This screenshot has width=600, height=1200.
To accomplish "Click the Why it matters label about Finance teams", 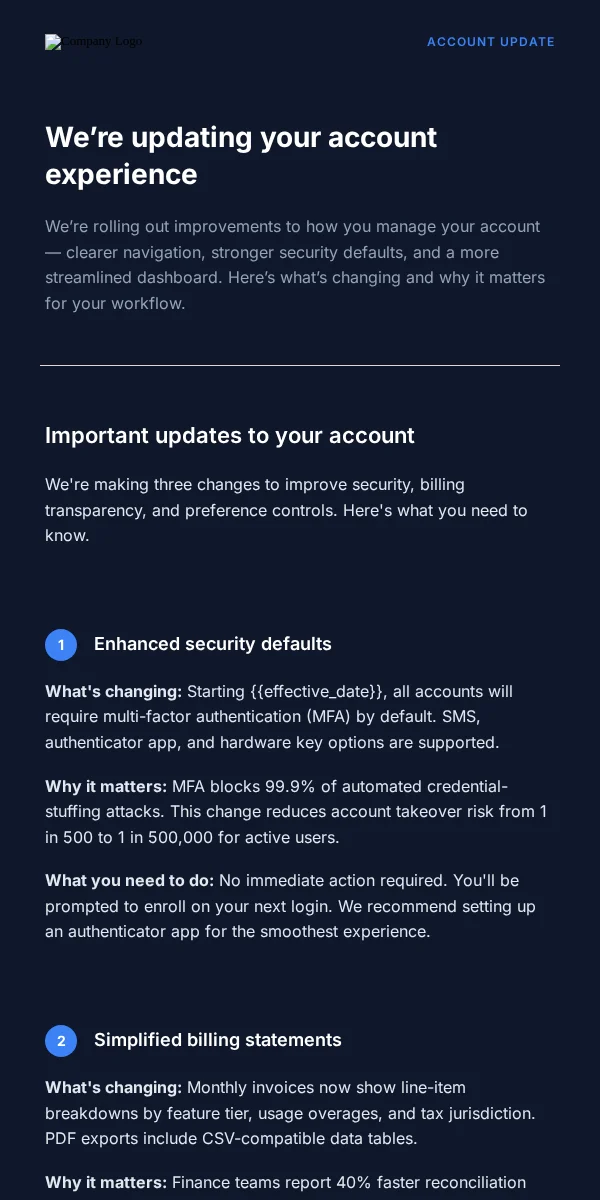I will pos(106,1183).
